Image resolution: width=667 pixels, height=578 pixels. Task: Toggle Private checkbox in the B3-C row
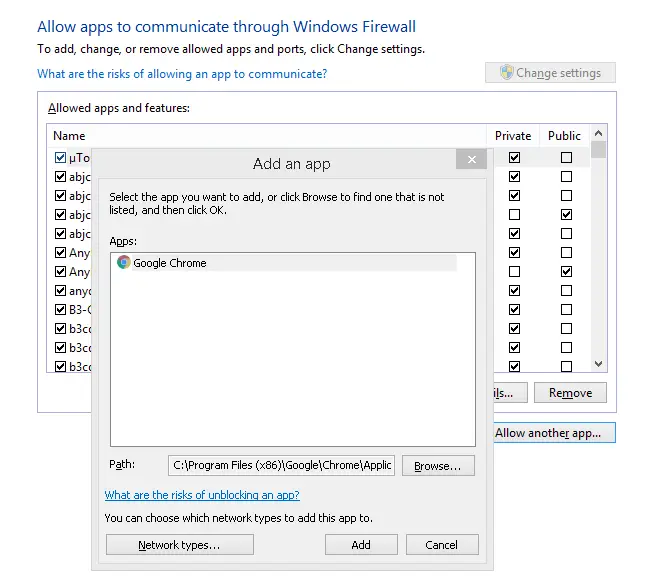pos(514,310)
